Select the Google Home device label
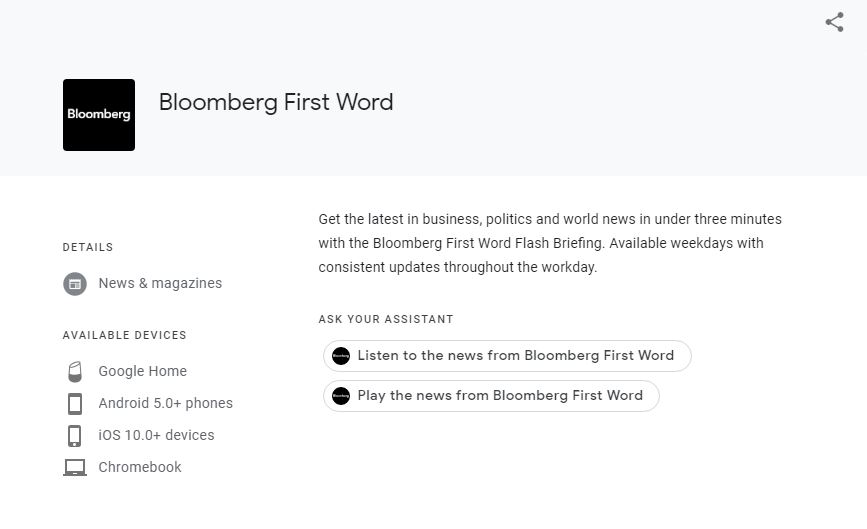Screen dimensions: 867x529 [x=143, y=371]
